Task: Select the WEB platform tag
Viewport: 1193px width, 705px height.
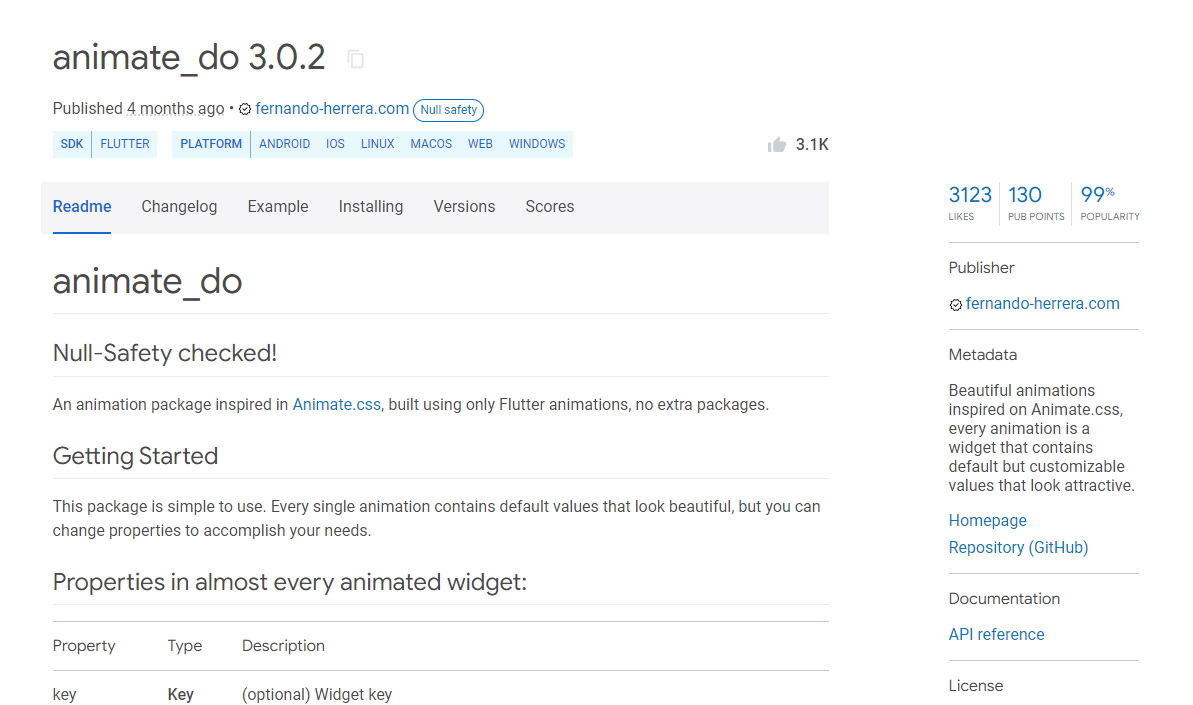Action: [x=480, y=144]
